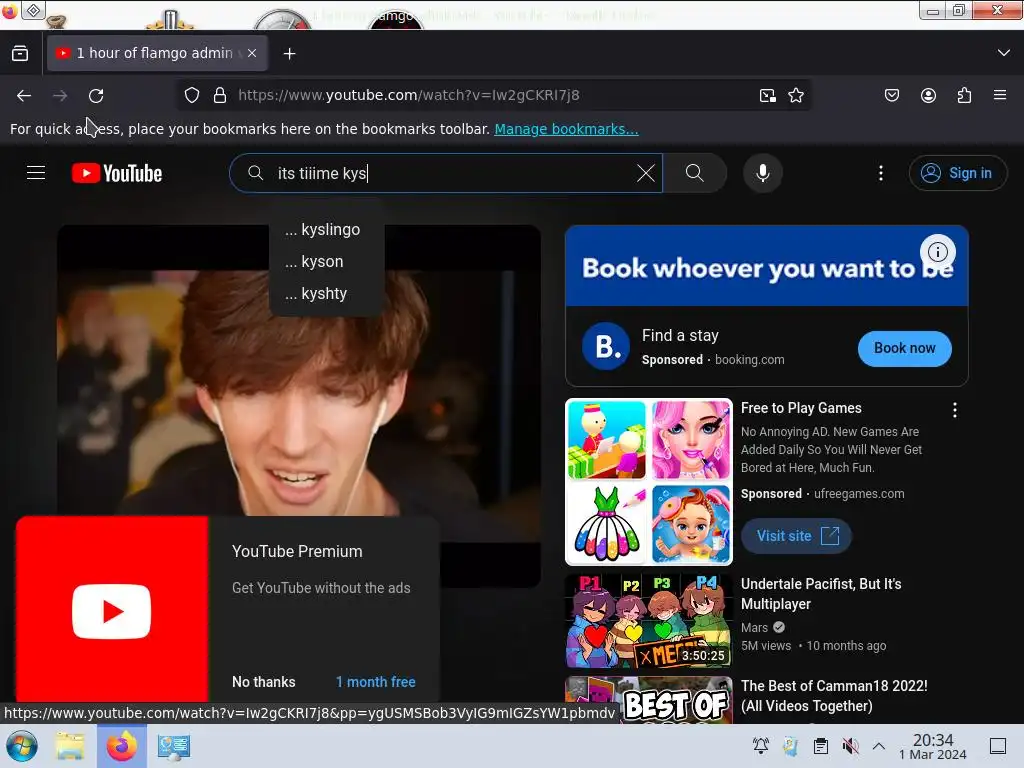Screen dimensions: 1024x768
Task: Open ad info icon on Booking banner
Action: tap(938, 251)
